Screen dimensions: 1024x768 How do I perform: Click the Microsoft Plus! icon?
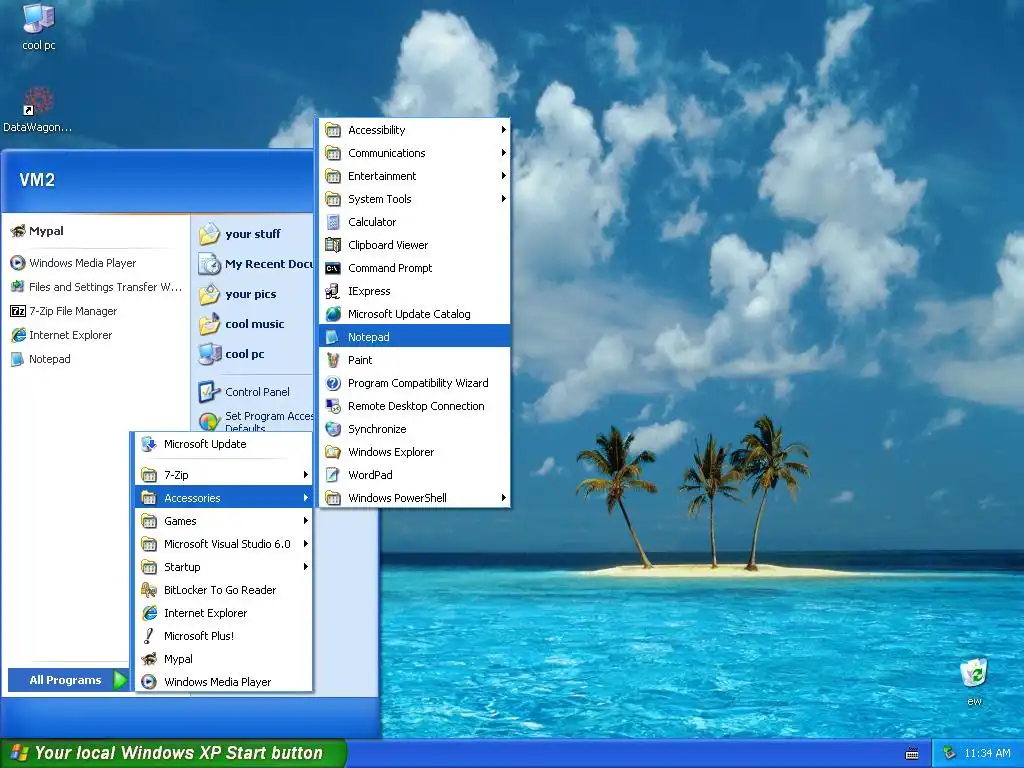[149, 636]
